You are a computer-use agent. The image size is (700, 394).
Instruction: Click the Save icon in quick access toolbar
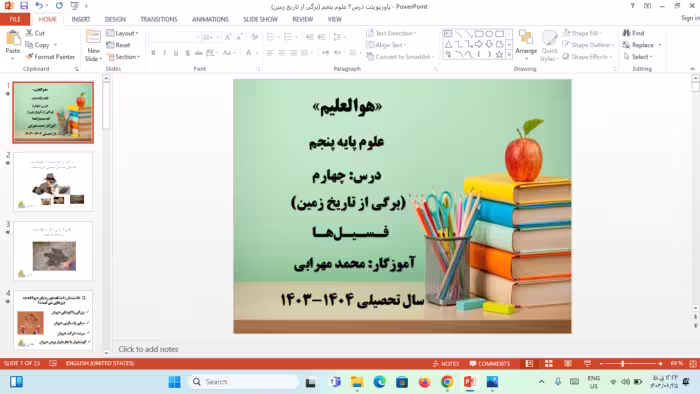coord(24,6)
